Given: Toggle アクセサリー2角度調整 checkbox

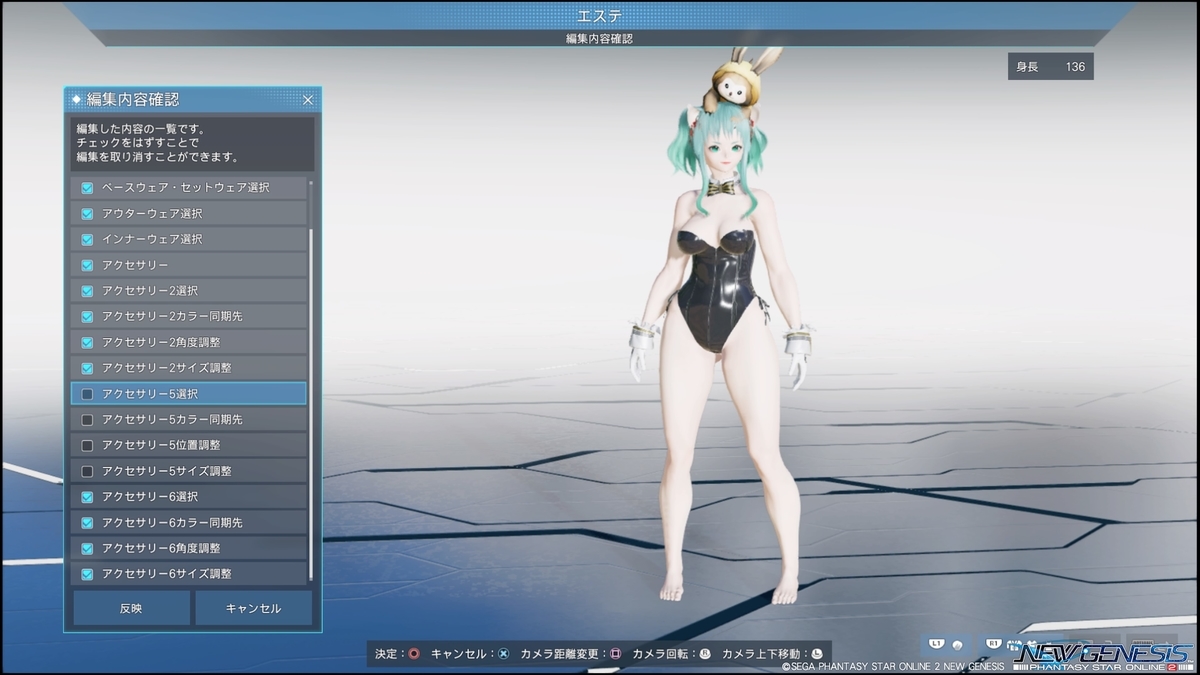Looking at the screenshot, I should pyautogui.click(x=87, y=342).
